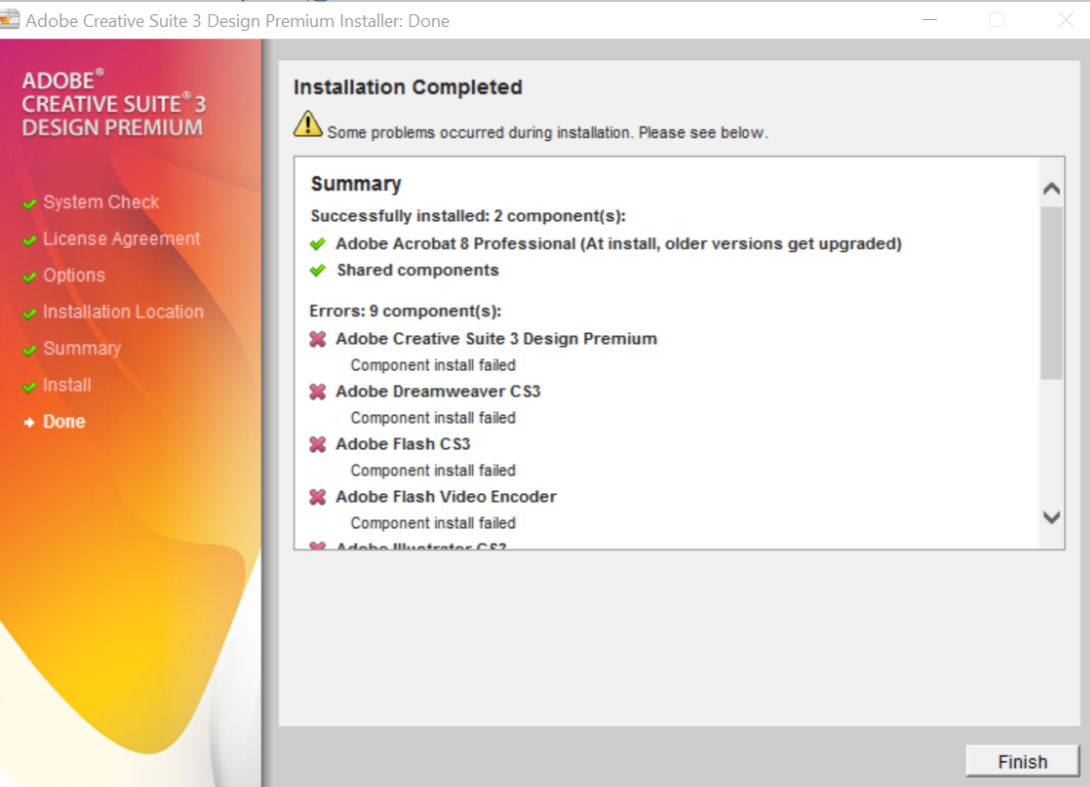Click the Options step checkmark
1090x787 pixels.
(x=29, y=278)
